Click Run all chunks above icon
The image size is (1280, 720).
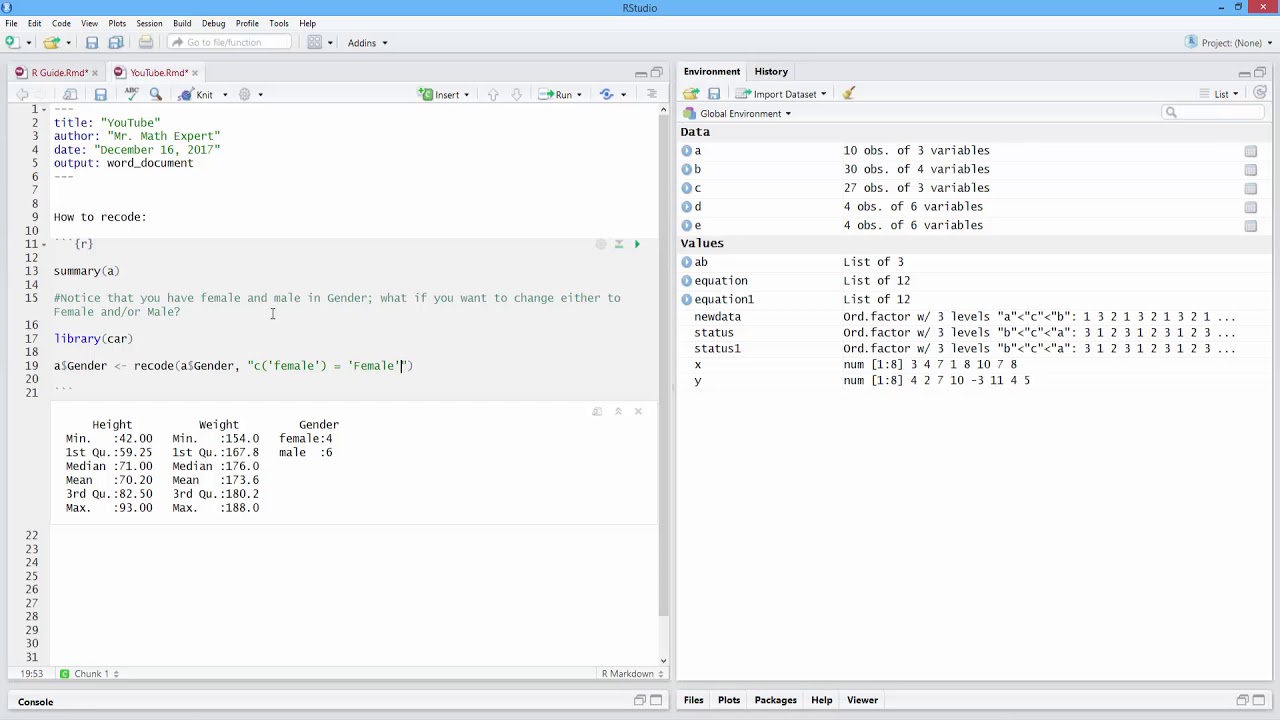[619, 244]
